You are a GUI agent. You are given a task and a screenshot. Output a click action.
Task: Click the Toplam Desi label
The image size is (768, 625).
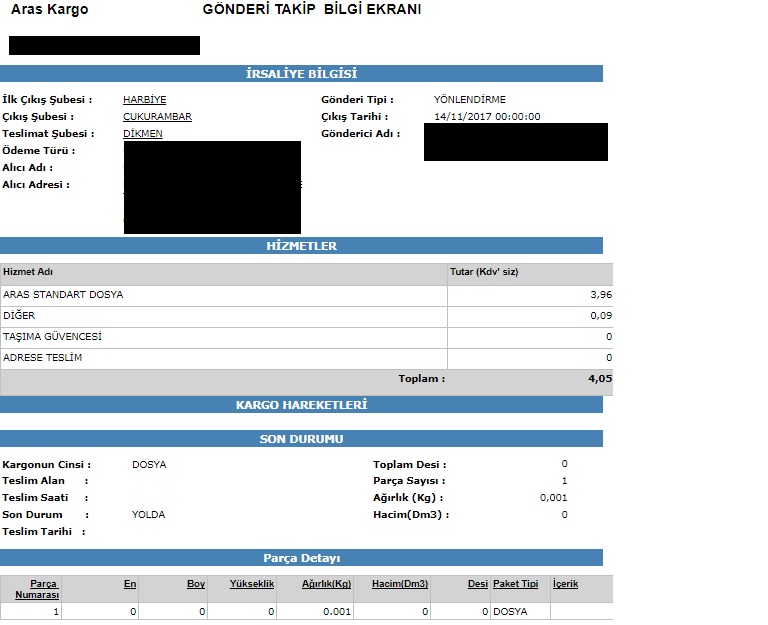[x=409, y=464]
